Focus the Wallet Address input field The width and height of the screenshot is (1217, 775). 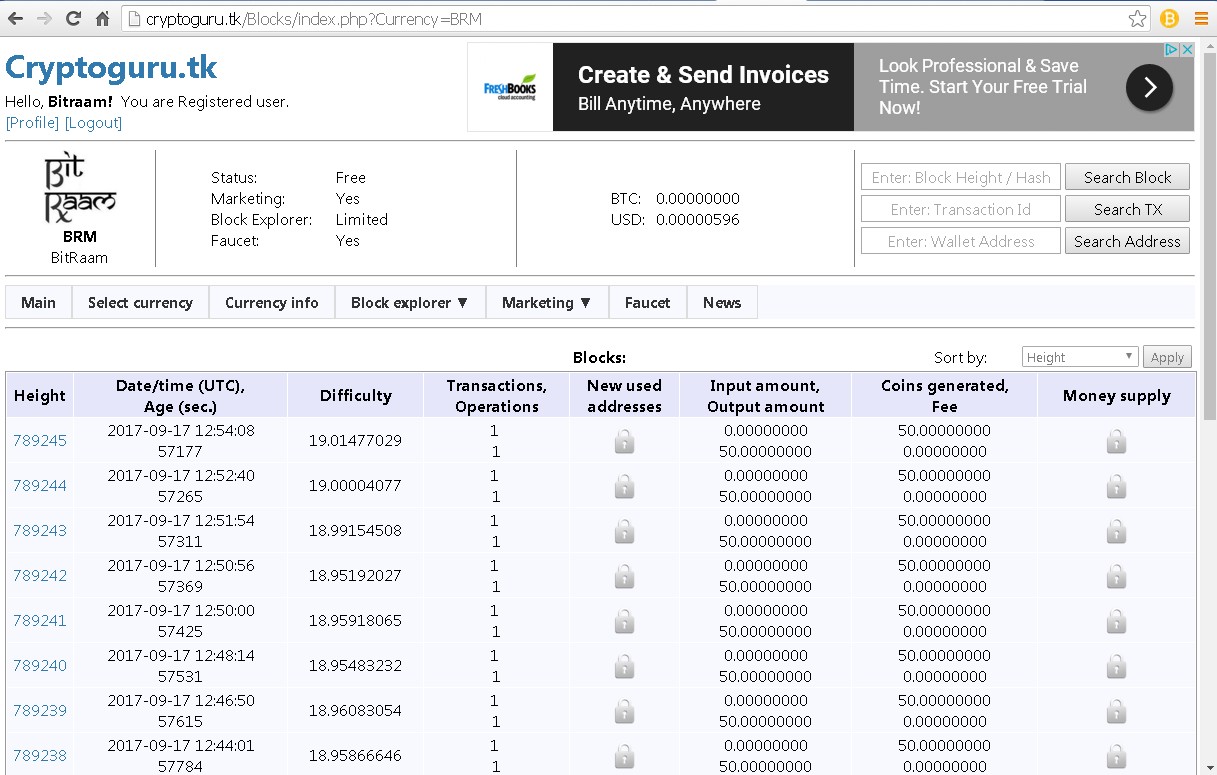click(x=960, y=241)
